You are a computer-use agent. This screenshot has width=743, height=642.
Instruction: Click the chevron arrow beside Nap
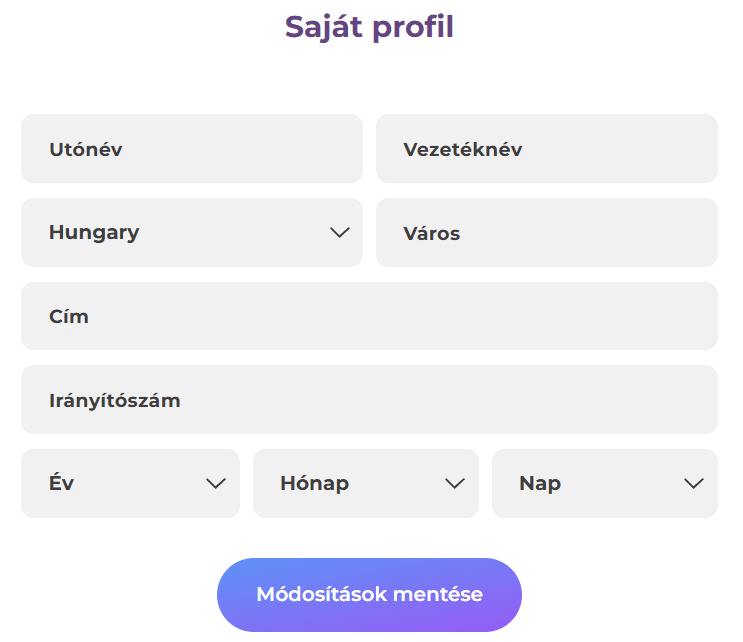coord(693,484)
